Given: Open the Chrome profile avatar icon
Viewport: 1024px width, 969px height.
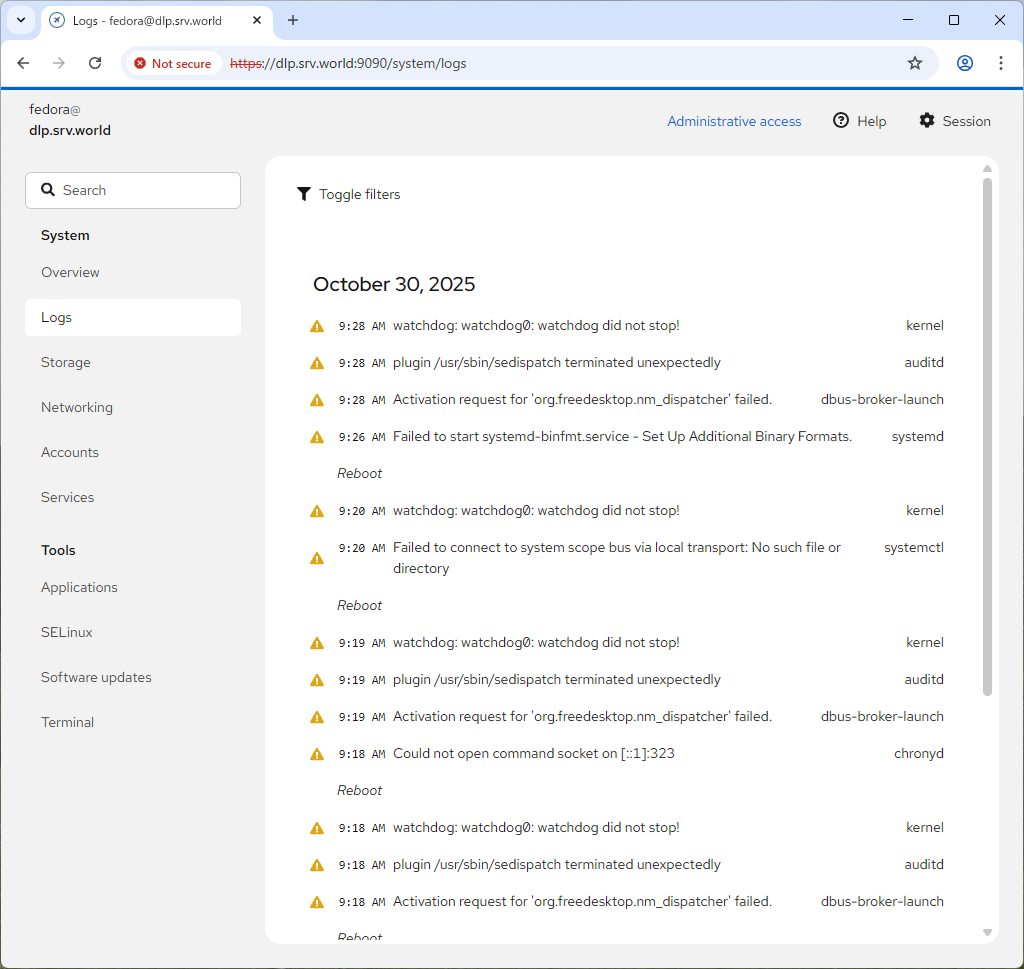Looking at the screenshot, I should [x=965, y=63].
